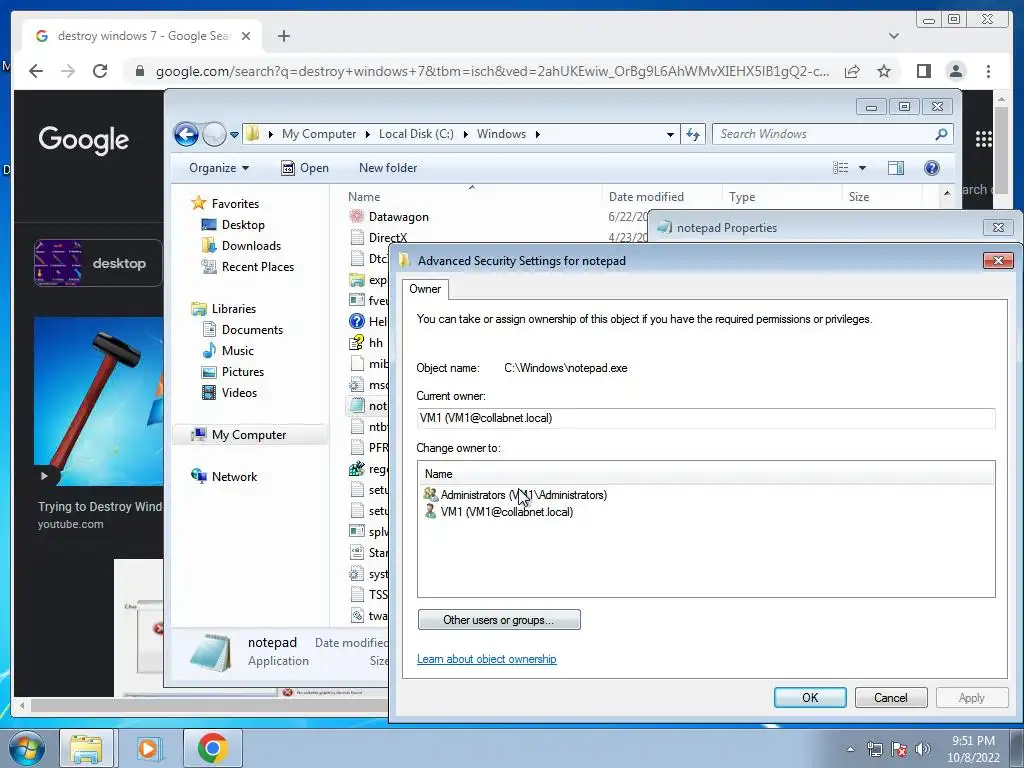Select VM1 (VM1@collabnet.local) in owner list
Viewport: 1024px width, 768px height.
pos(506,512)
